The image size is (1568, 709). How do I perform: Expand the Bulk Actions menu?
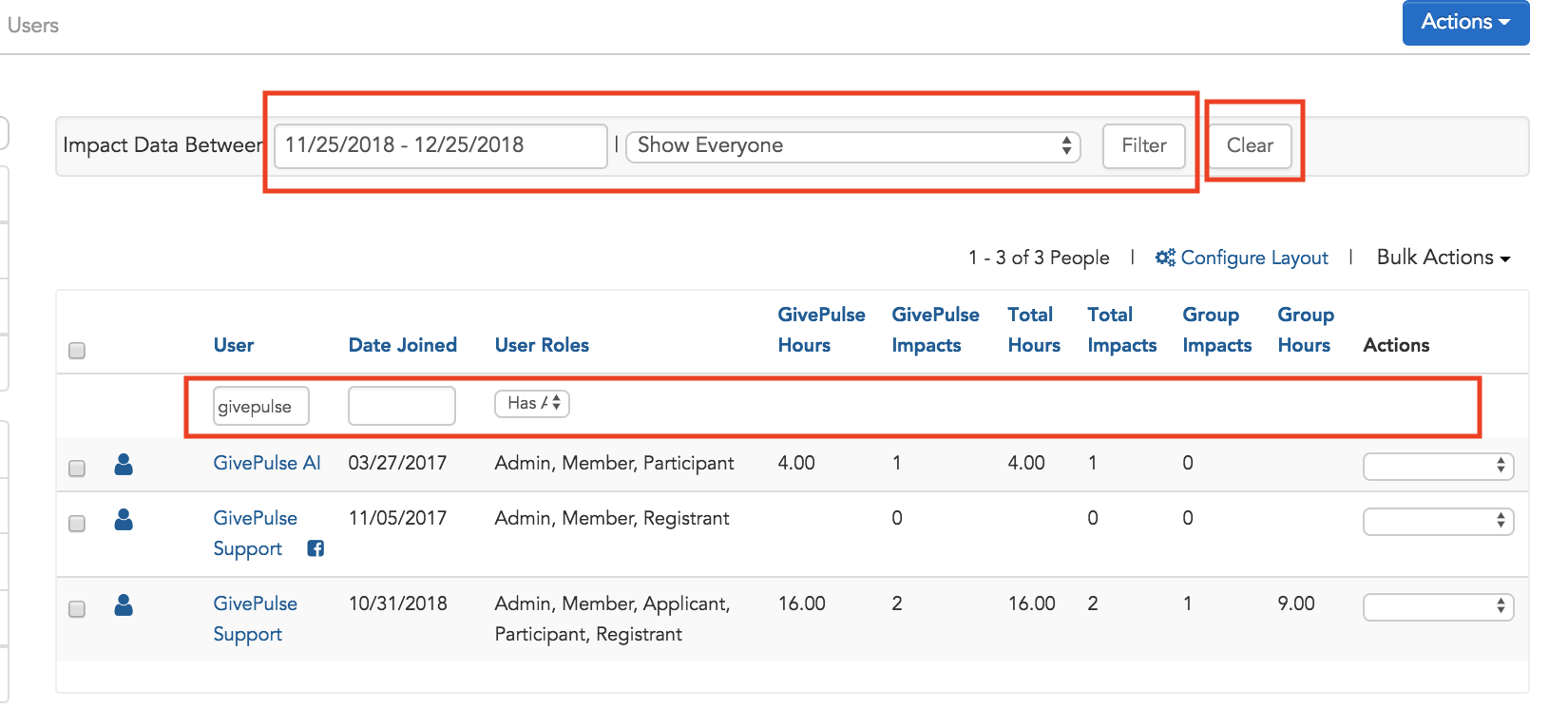(1444, 258)
